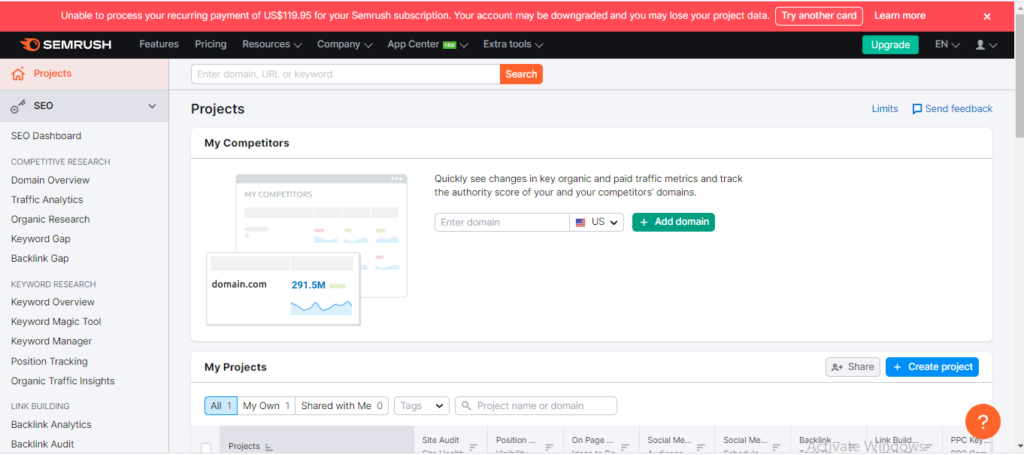1024x455 pixels.
Task: Select the All projects filter tab
Action: click(221, 405)
